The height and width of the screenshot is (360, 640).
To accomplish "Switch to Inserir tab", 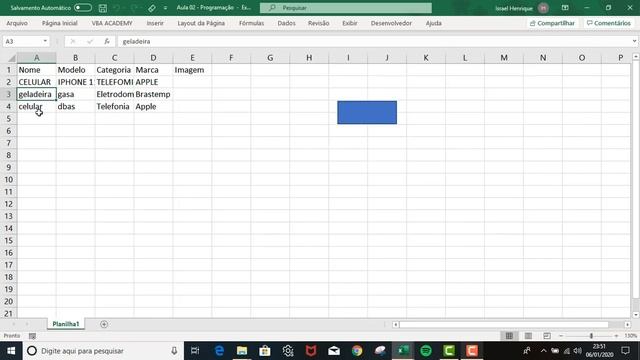I will (x=155, y=23).
